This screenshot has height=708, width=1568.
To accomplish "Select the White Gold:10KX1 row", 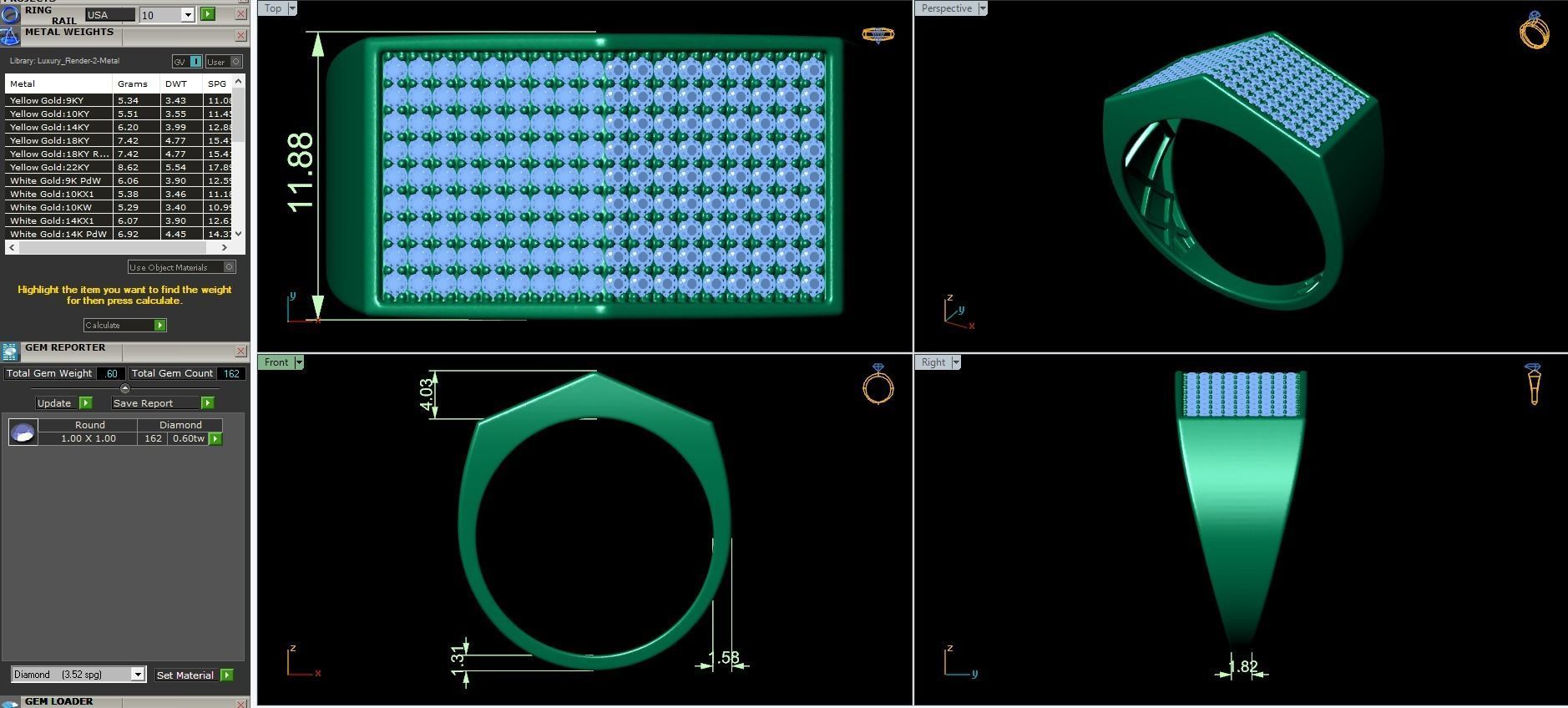I will [119, 194].
